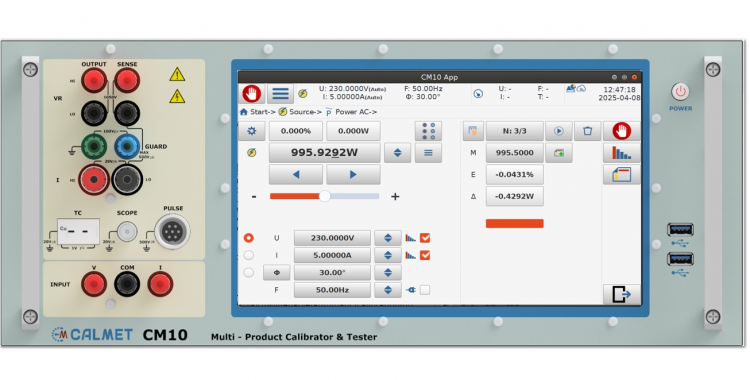Image resolution: width=750 pixels, height=380 pixels.
Task: Click the right arrow digit button
Action: (353, 175)
